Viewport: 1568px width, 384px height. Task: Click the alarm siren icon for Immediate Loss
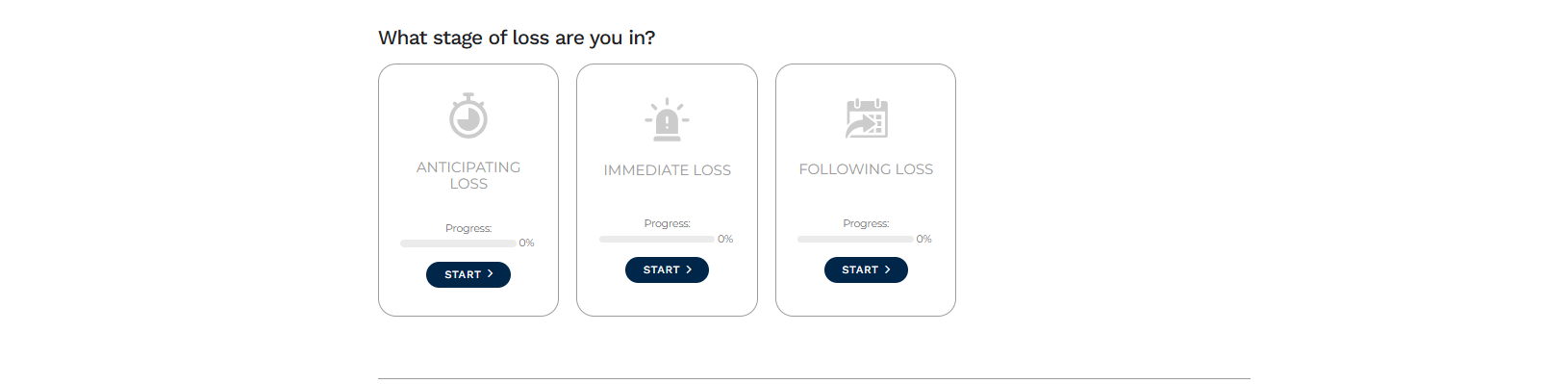[667, 119]
